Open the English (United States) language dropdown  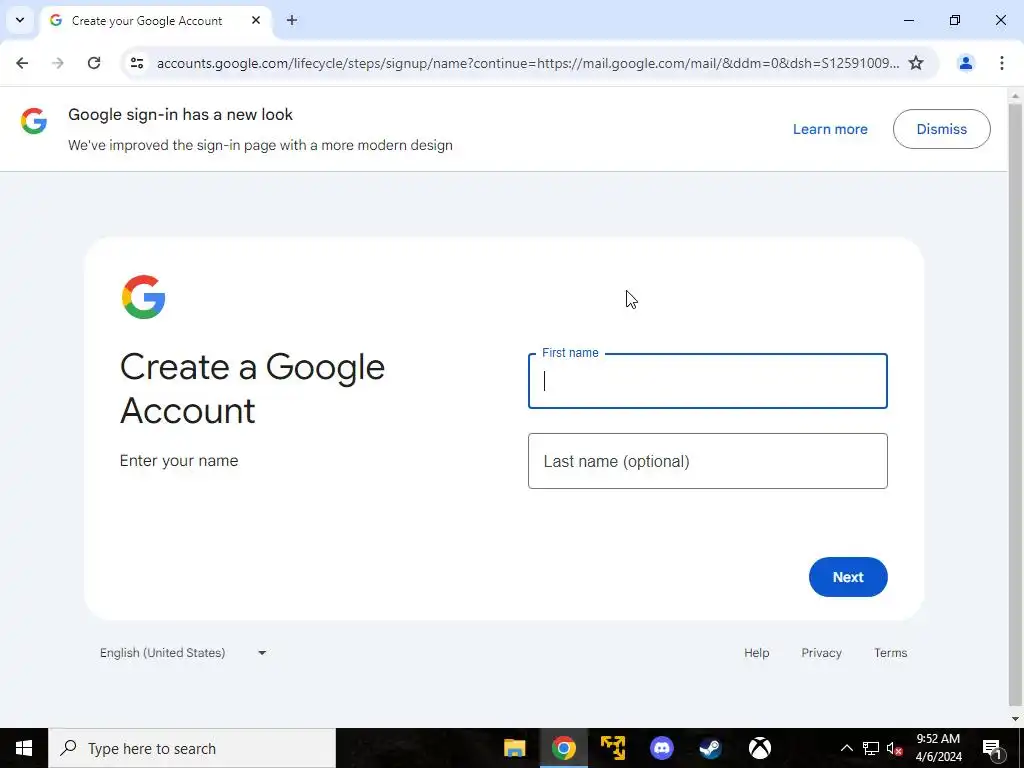(x=183, y=653)
